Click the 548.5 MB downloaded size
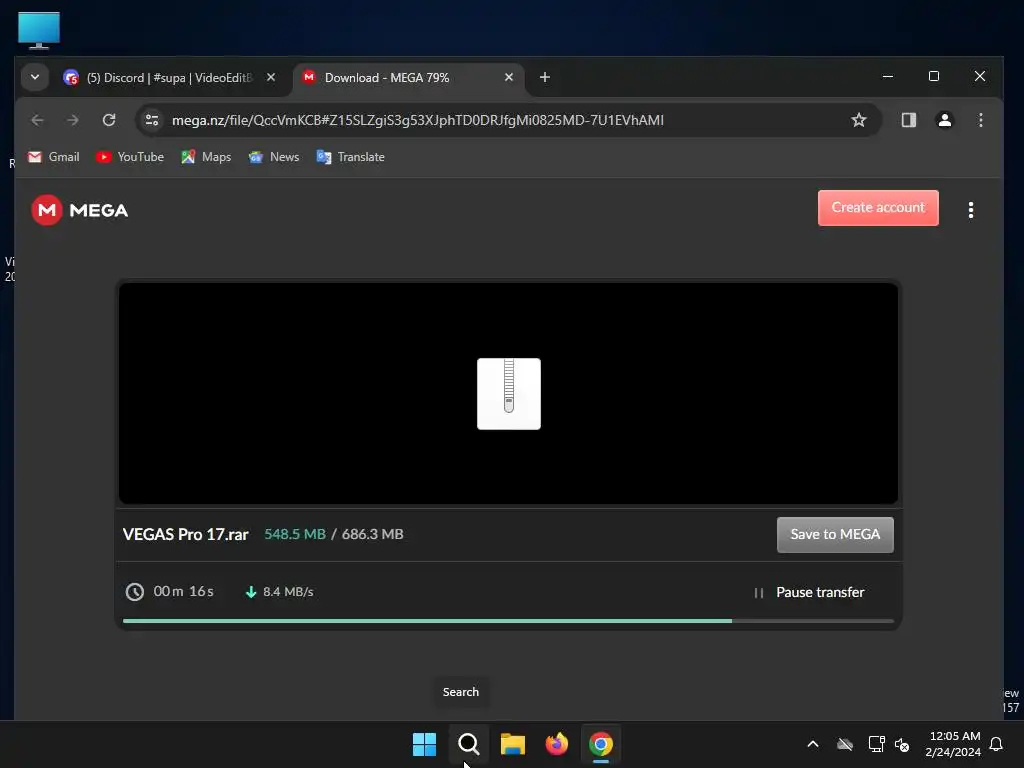Viewport: 1024px width, 768px height. pyautogui.click(x=295, y=534)
